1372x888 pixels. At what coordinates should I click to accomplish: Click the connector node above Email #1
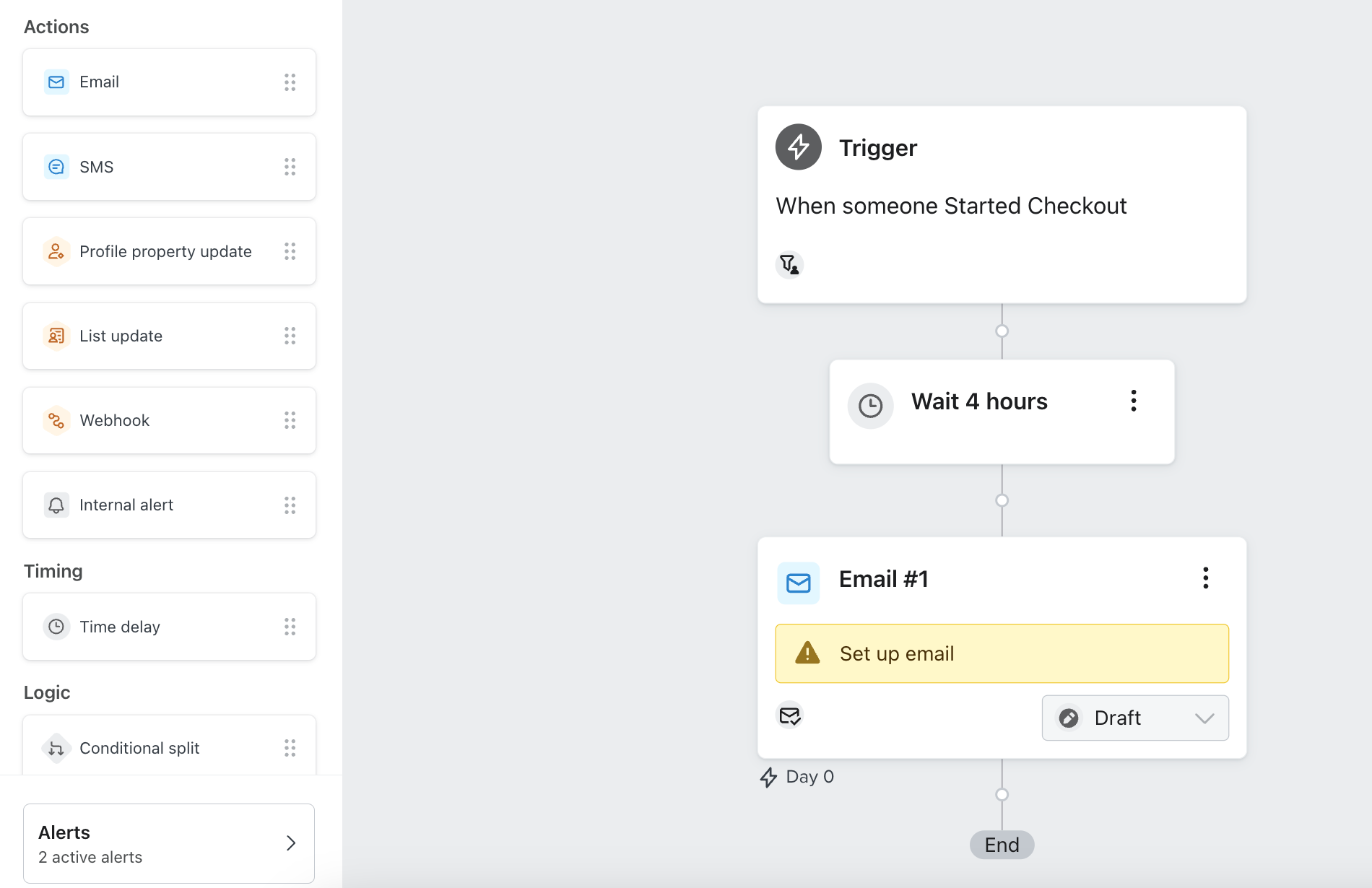tap(1002, 500)
